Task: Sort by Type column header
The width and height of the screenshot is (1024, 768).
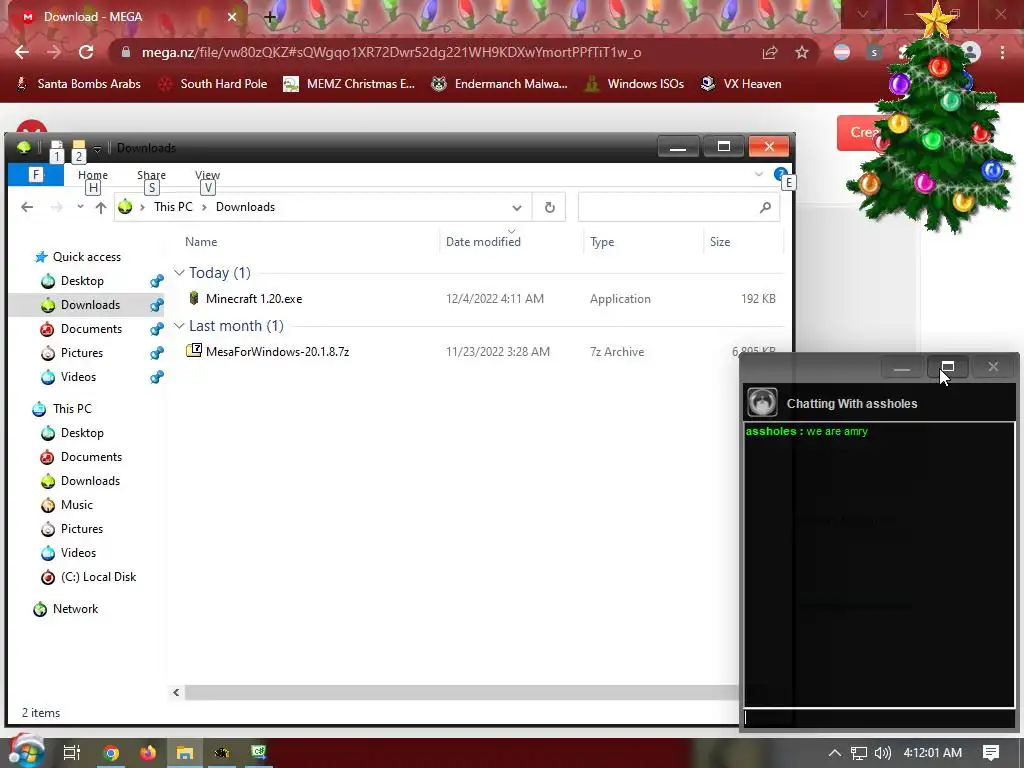Action: pos(602,242)
